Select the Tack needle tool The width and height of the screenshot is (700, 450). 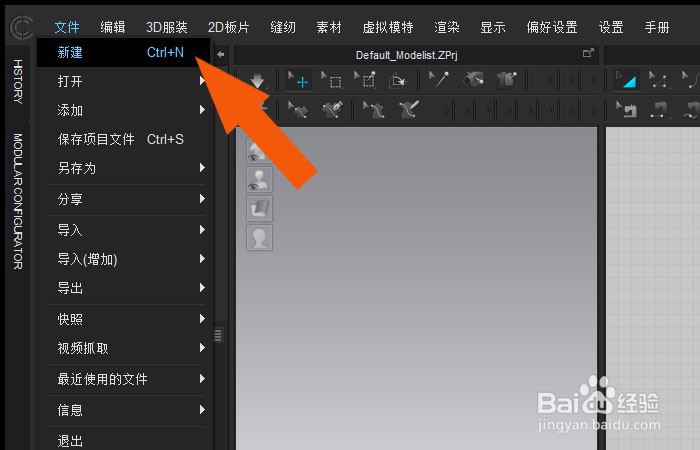pyautogui.click(x=439, y=80)
